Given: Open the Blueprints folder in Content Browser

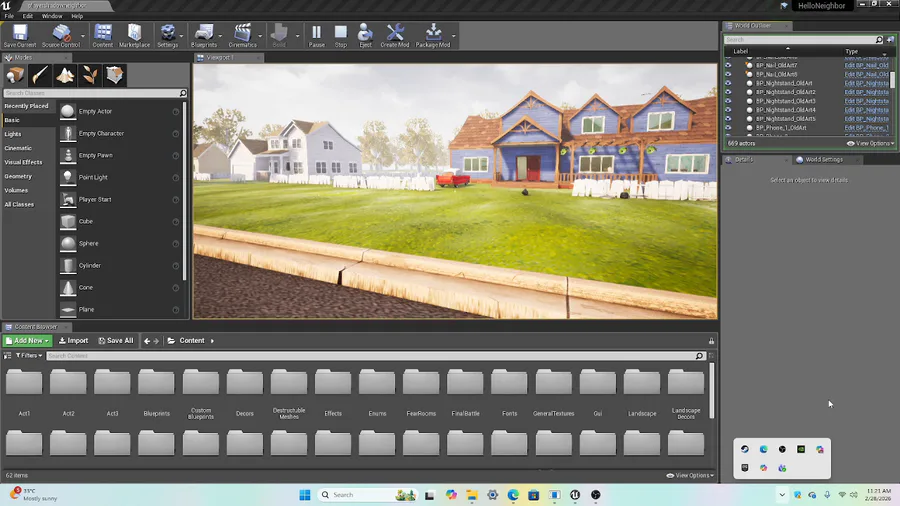Looking at the screenshot, I should click(x=156, y=382).
